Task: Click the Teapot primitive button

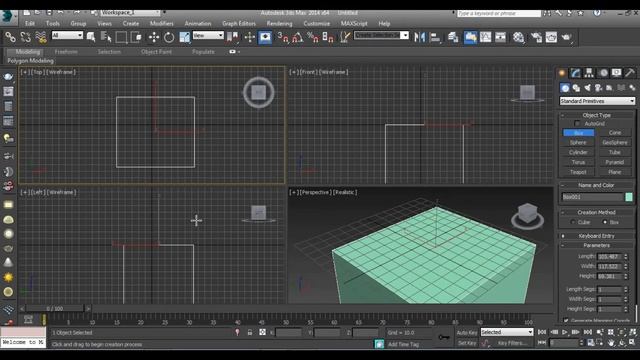Action: tap(578, 172)
